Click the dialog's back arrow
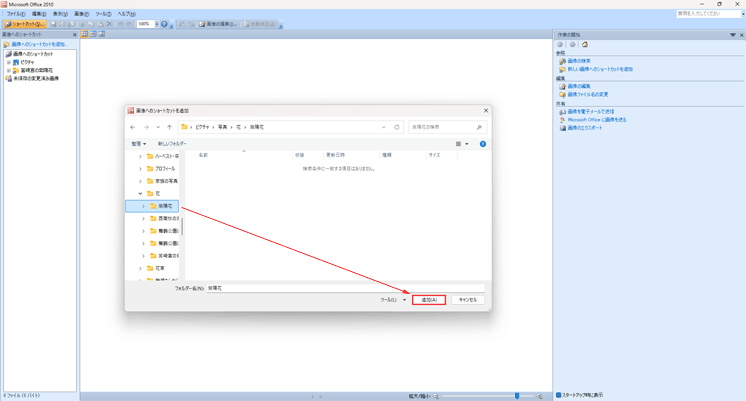The width and height of the screenshot is (746, 401). pos(133,127)
